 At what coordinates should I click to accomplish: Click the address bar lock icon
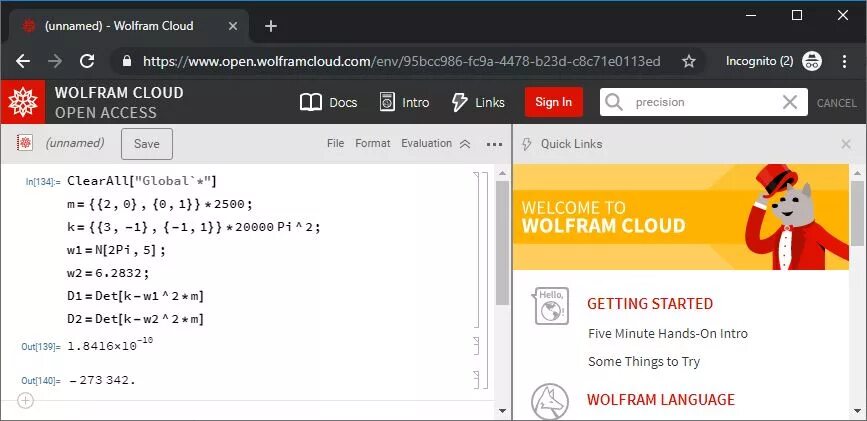127,61
